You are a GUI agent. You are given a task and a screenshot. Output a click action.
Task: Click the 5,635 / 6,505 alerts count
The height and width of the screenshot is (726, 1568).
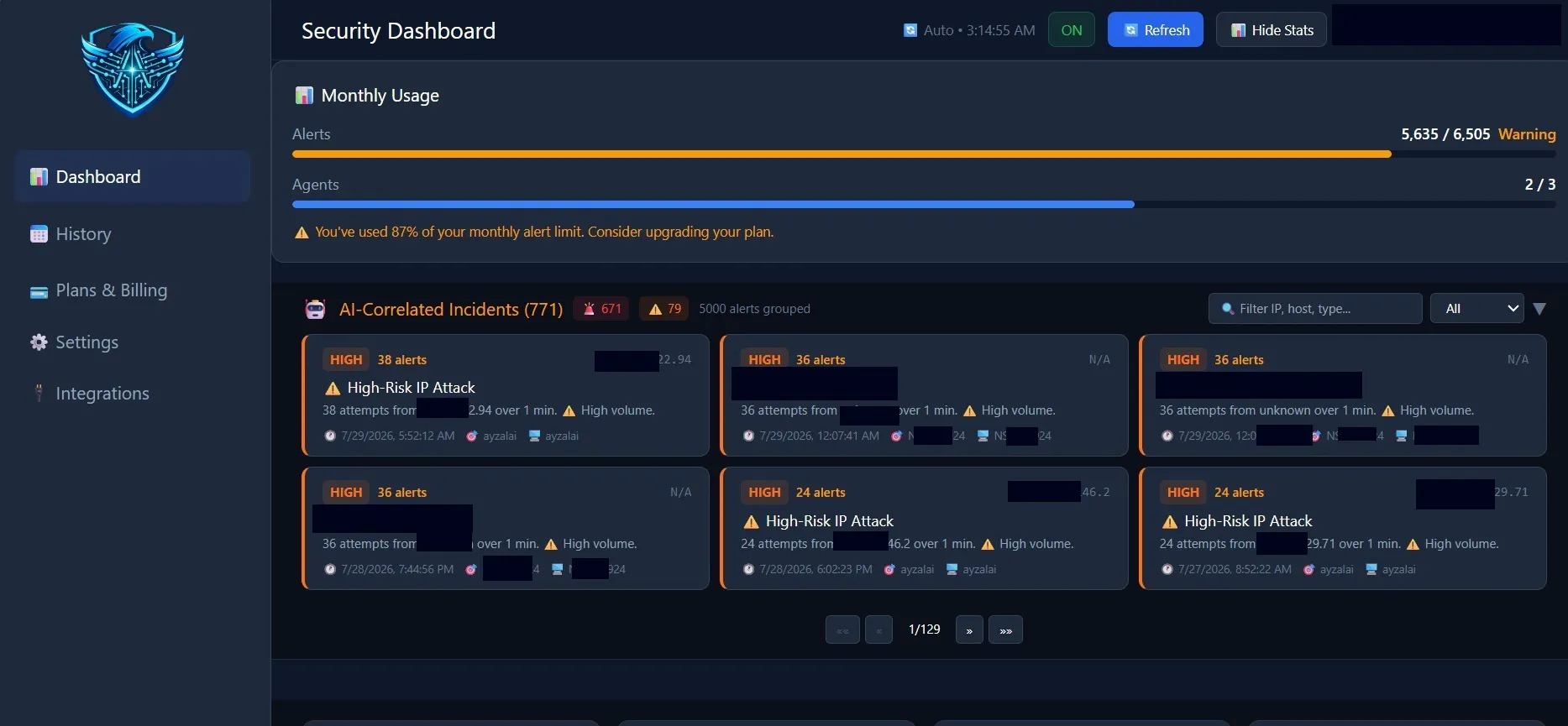click(x=1445, y=134)
